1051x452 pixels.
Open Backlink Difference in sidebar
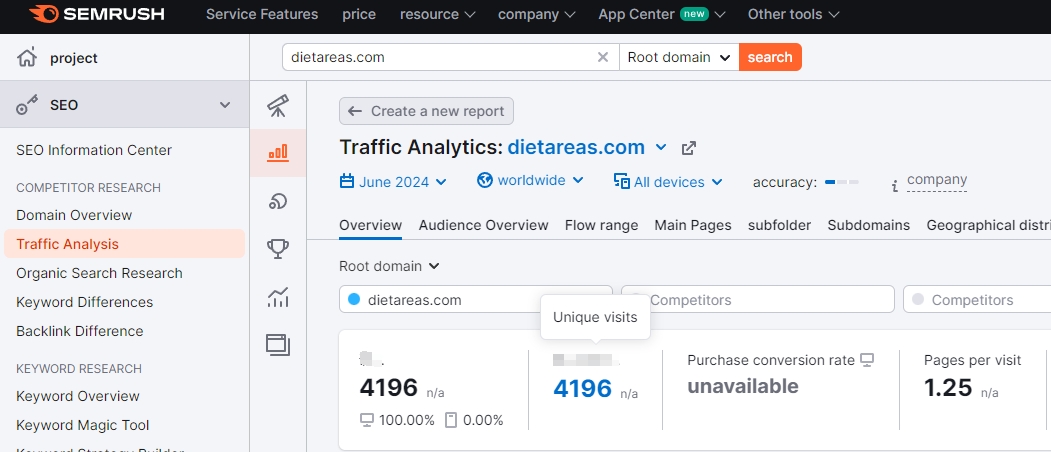tap(80, 331)
